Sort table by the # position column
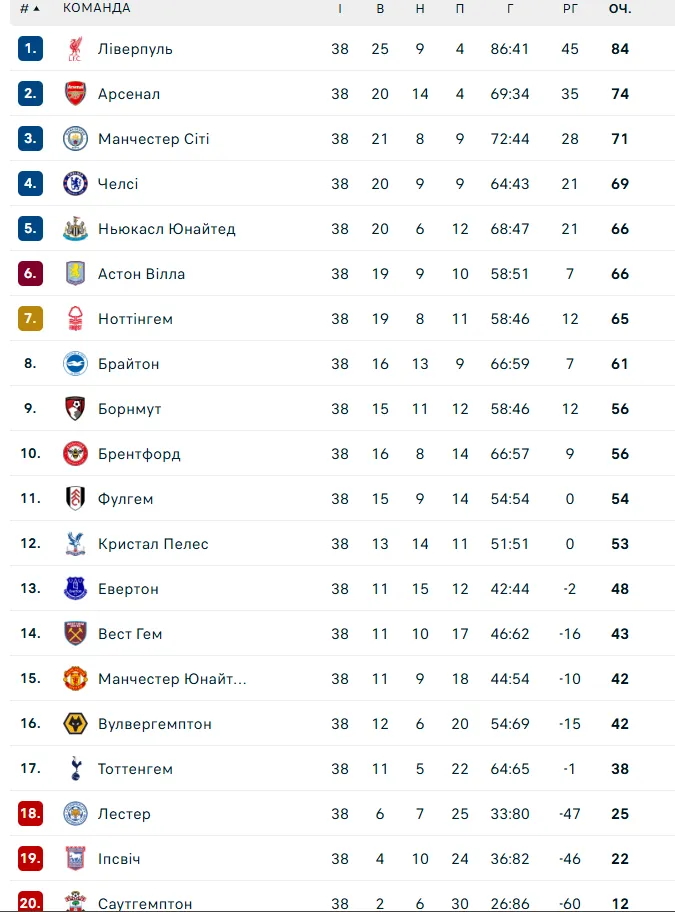 tap(30, 9)
